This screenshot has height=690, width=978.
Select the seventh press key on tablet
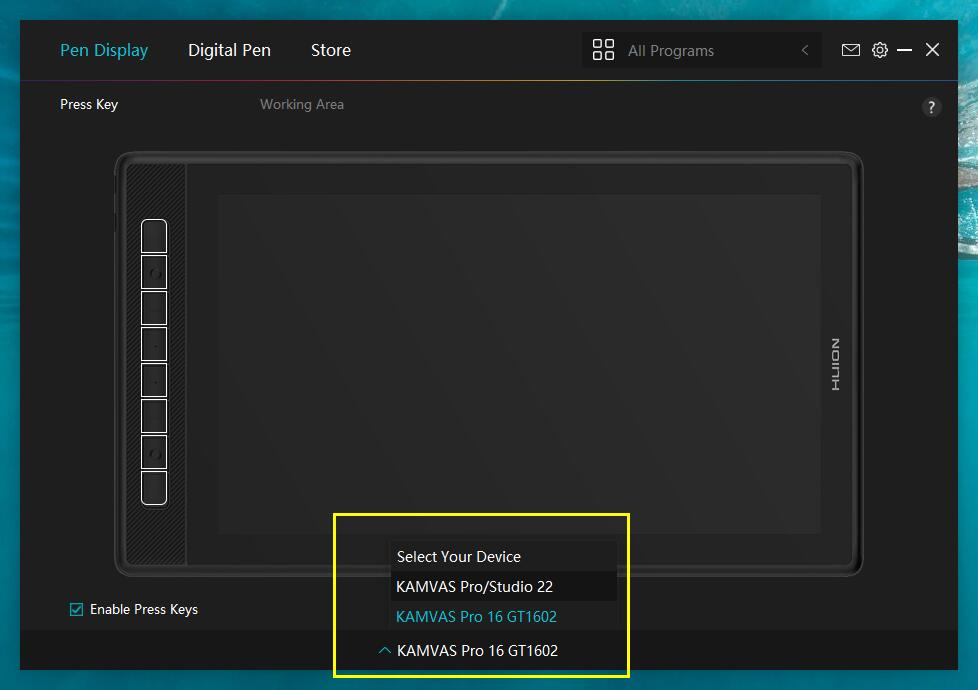point(154,452)
